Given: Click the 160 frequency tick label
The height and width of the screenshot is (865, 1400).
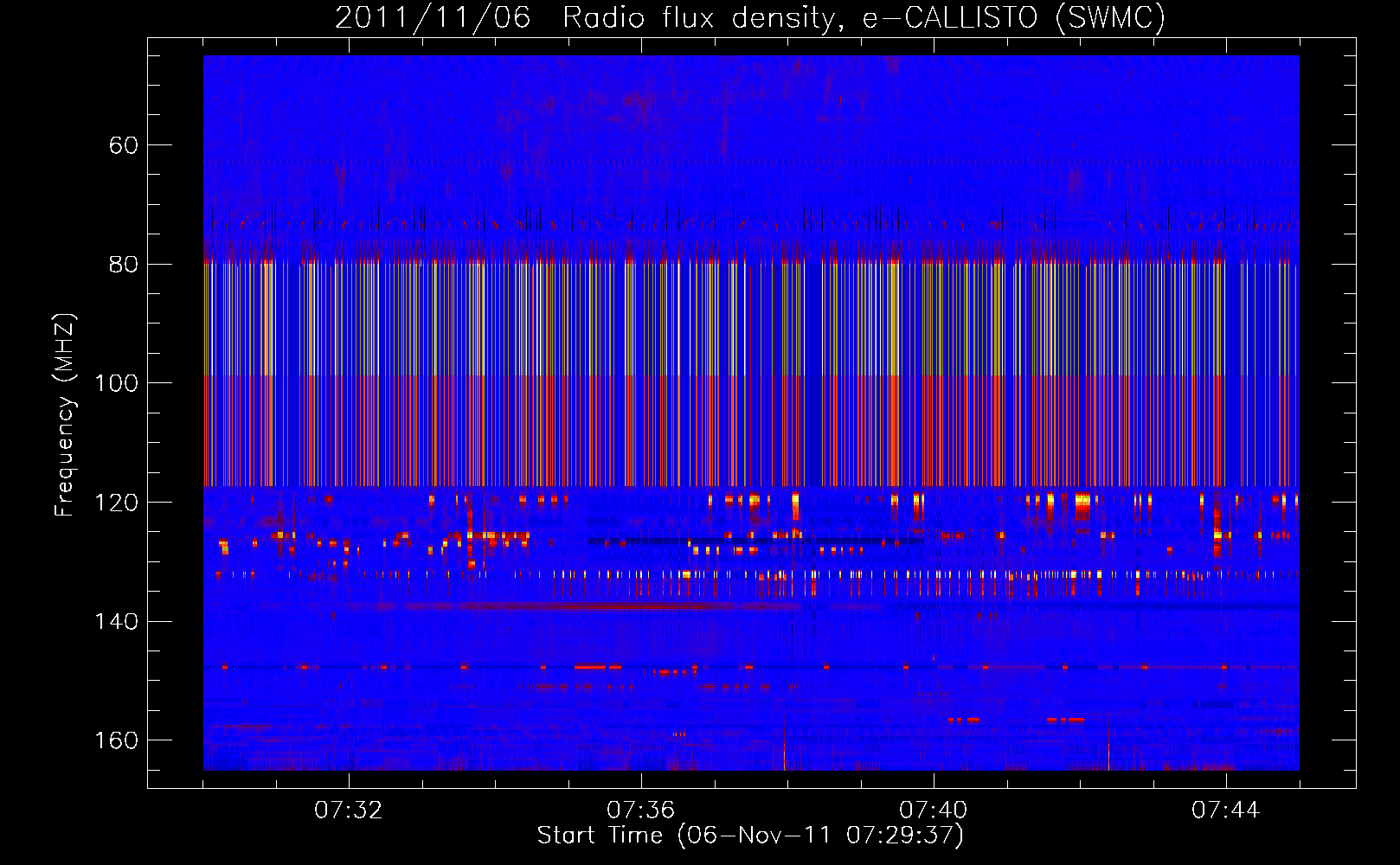Looking at the screenshot, I should [117, 740].
